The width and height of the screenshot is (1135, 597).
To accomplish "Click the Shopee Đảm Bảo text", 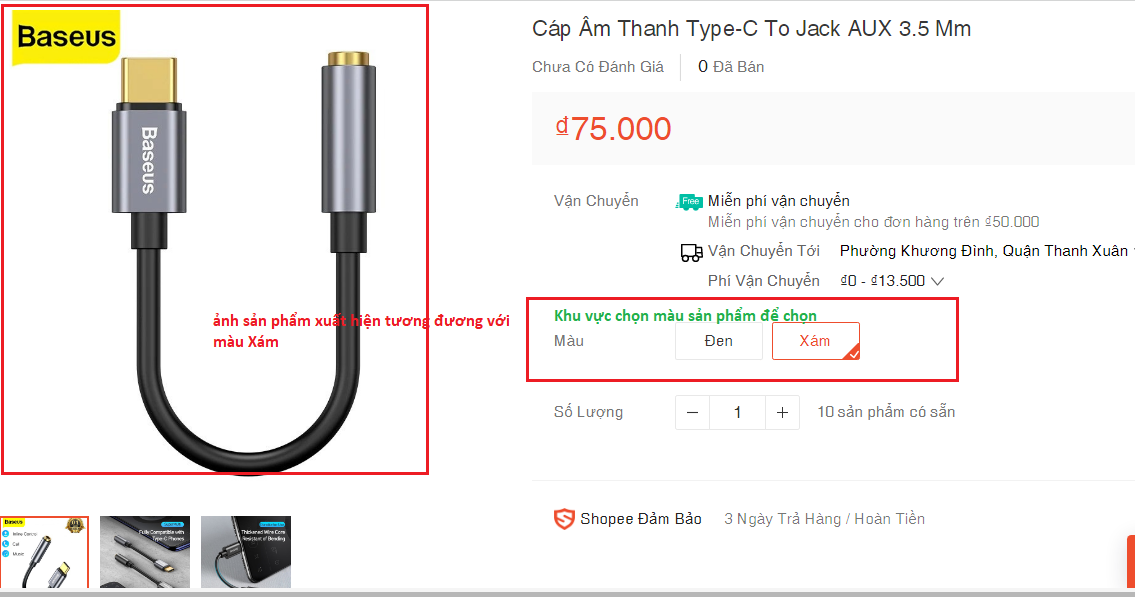I will (641, 519).
